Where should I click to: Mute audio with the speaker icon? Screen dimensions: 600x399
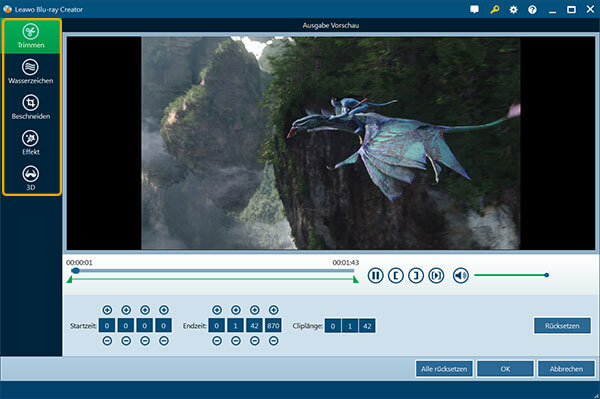(461, 275)
